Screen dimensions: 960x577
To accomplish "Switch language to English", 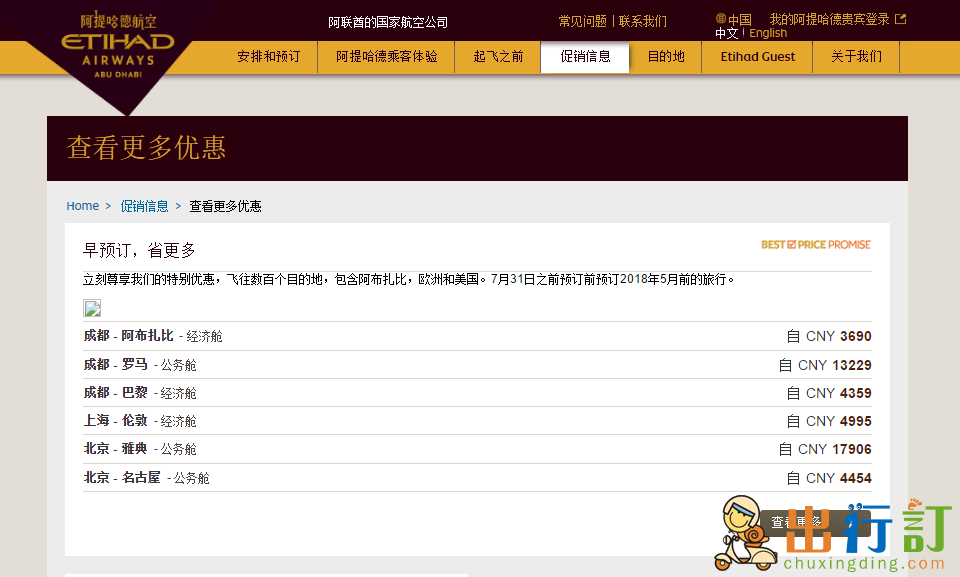I will 768,33.
